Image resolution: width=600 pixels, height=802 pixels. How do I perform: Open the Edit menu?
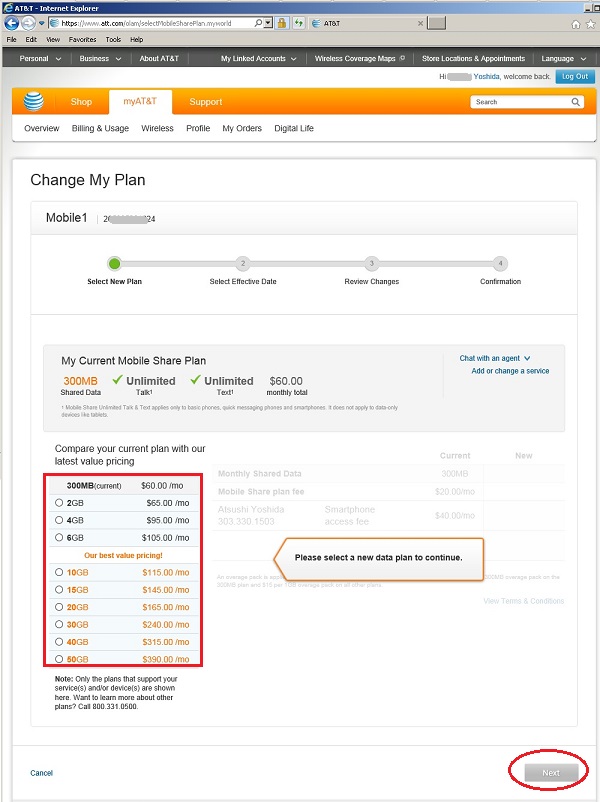[31, 39]
